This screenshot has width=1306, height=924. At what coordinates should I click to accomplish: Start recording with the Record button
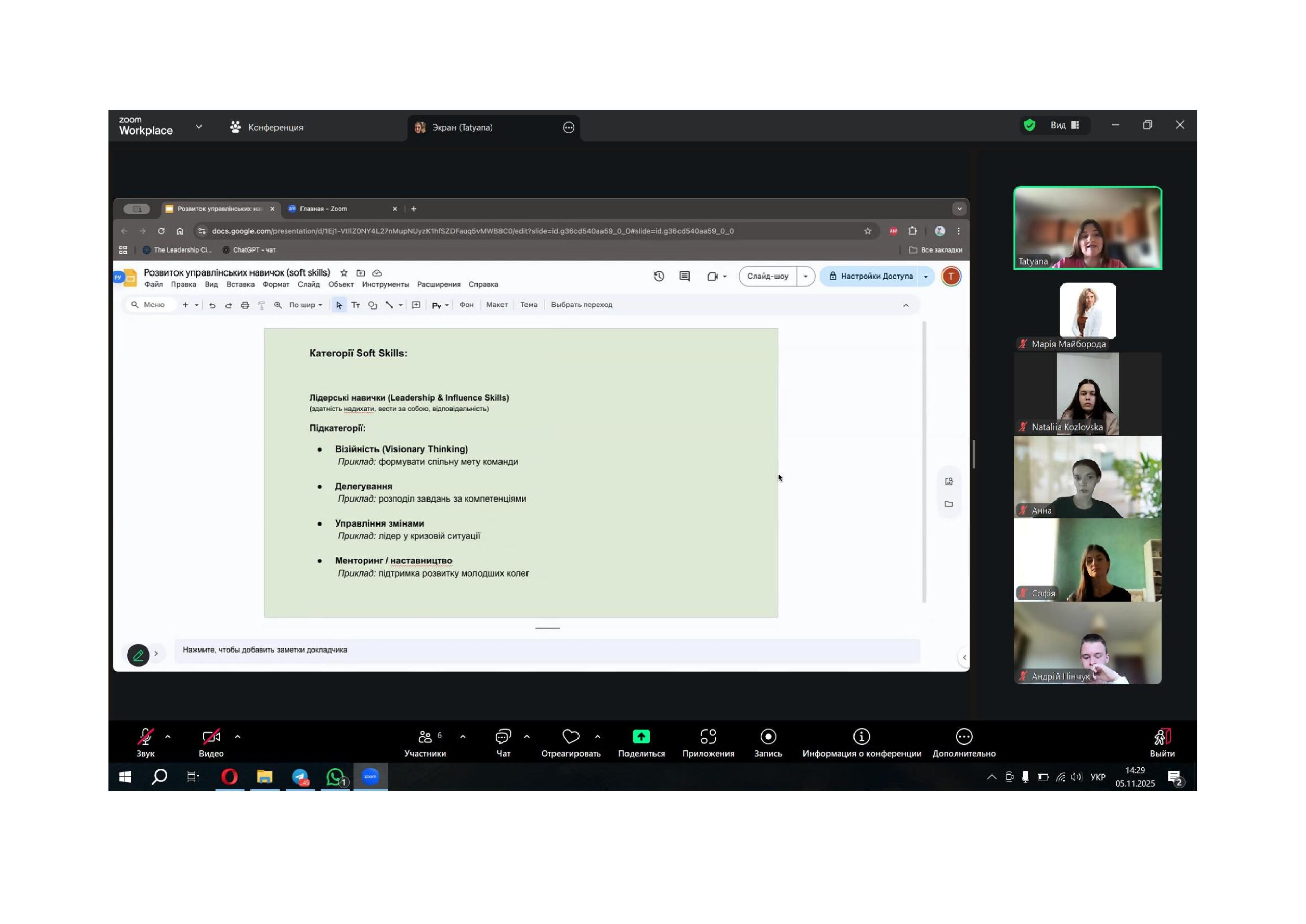point(768,742)
